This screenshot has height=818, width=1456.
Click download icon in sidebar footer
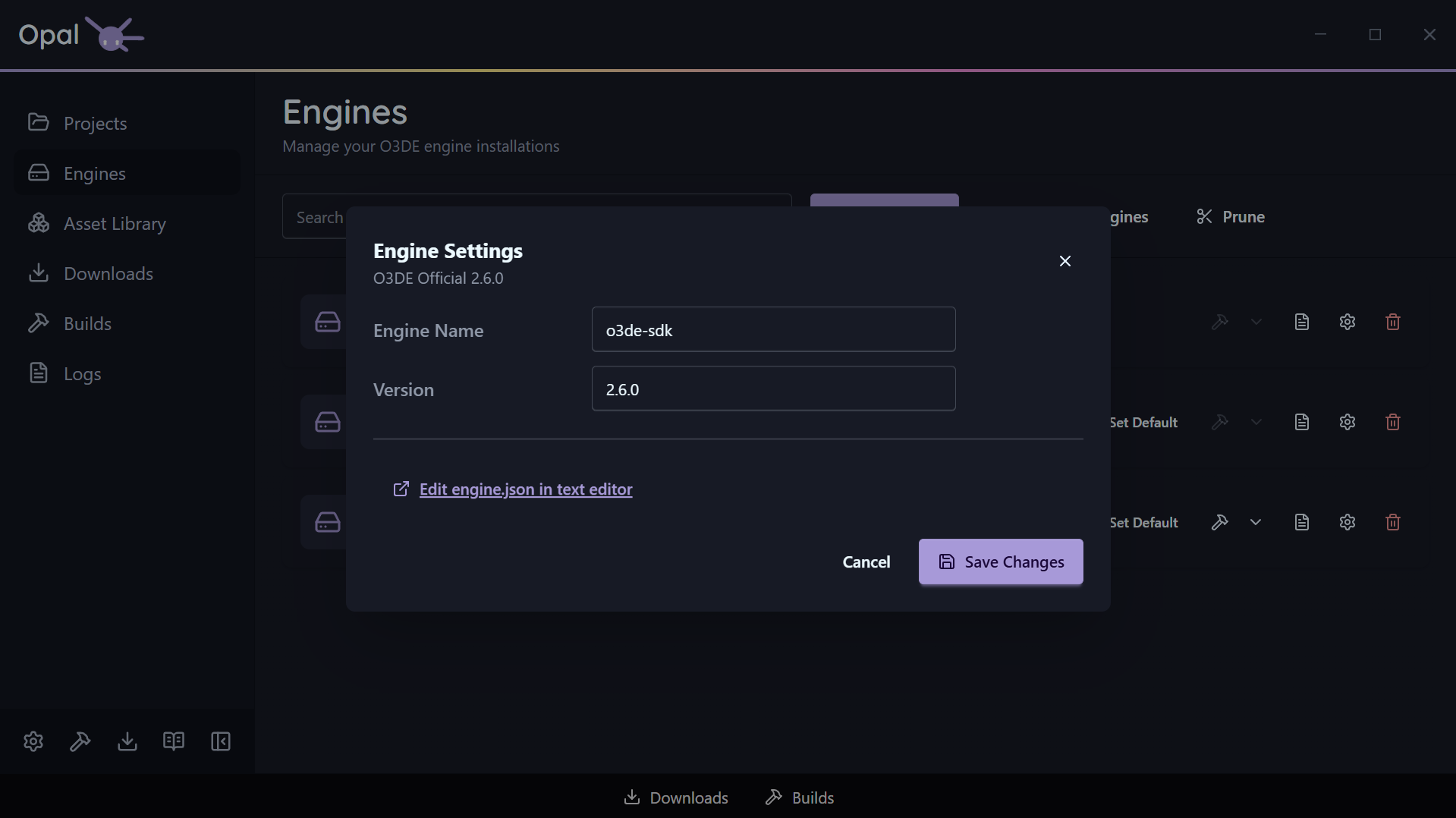(127, 741)
